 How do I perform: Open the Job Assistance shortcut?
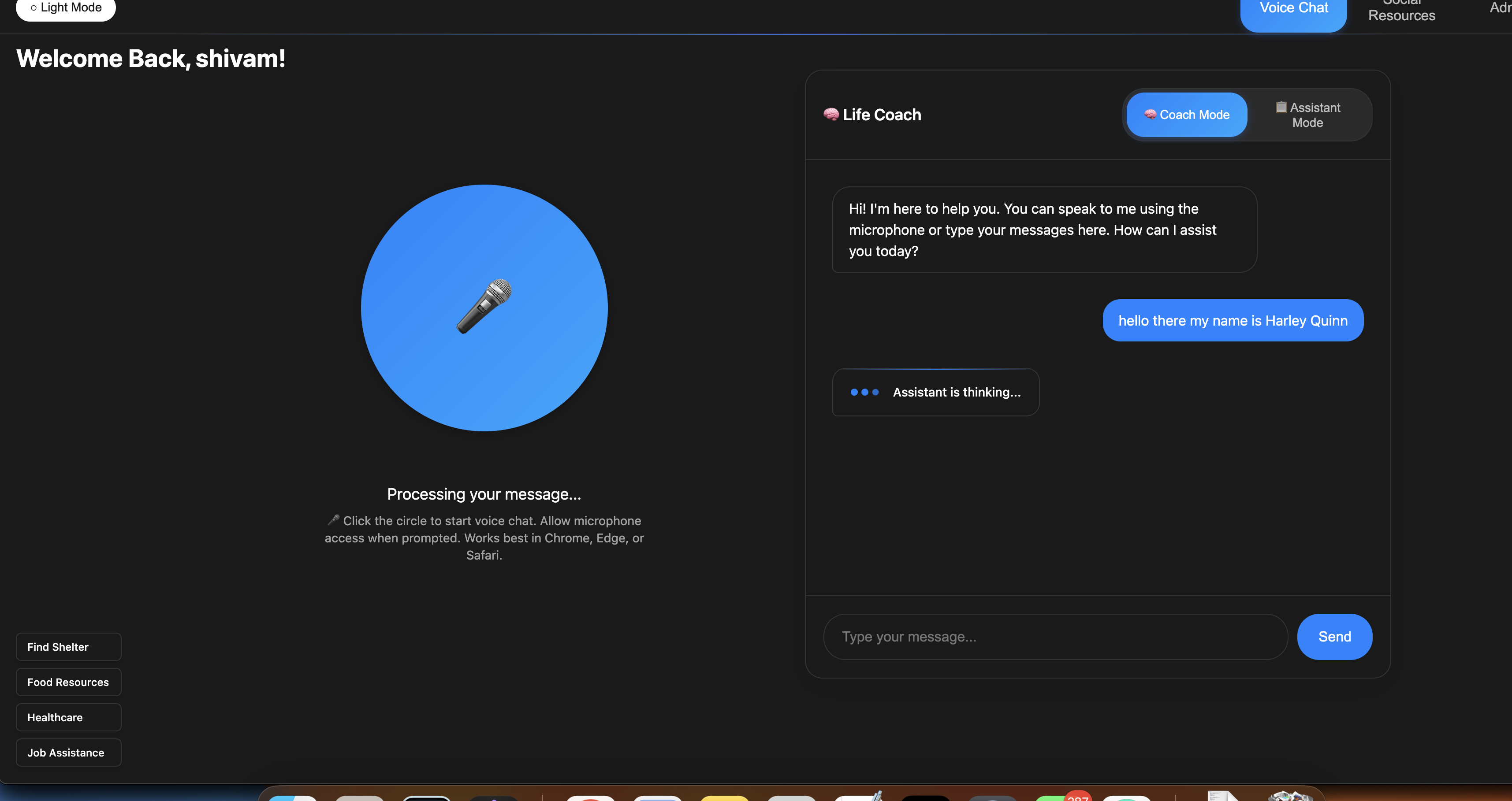(x=68, y=752)
